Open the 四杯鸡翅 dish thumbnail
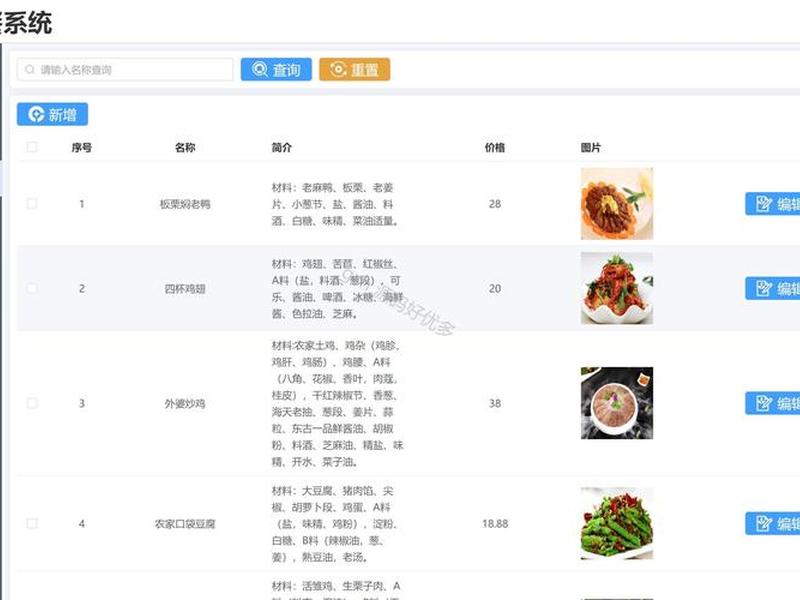The image size is (800, 600). pyautogui.click(x=617, y=288)
